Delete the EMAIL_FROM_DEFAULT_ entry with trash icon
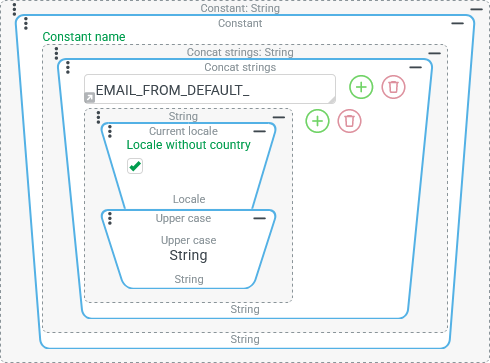The width and height of the screenshot is (490, 363). 393,87
